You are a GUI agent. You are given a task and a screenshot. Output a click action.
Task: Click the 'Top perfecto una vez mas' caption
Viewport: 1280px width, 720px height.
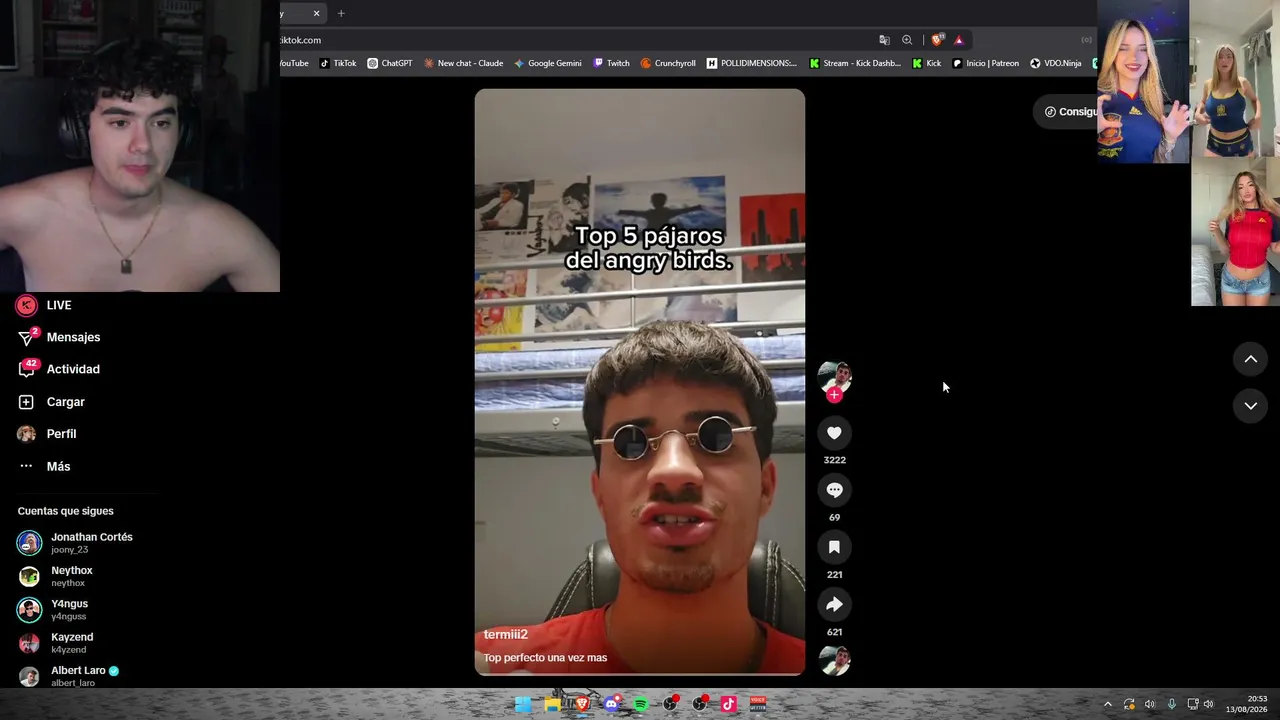click(x=545, y=657)
